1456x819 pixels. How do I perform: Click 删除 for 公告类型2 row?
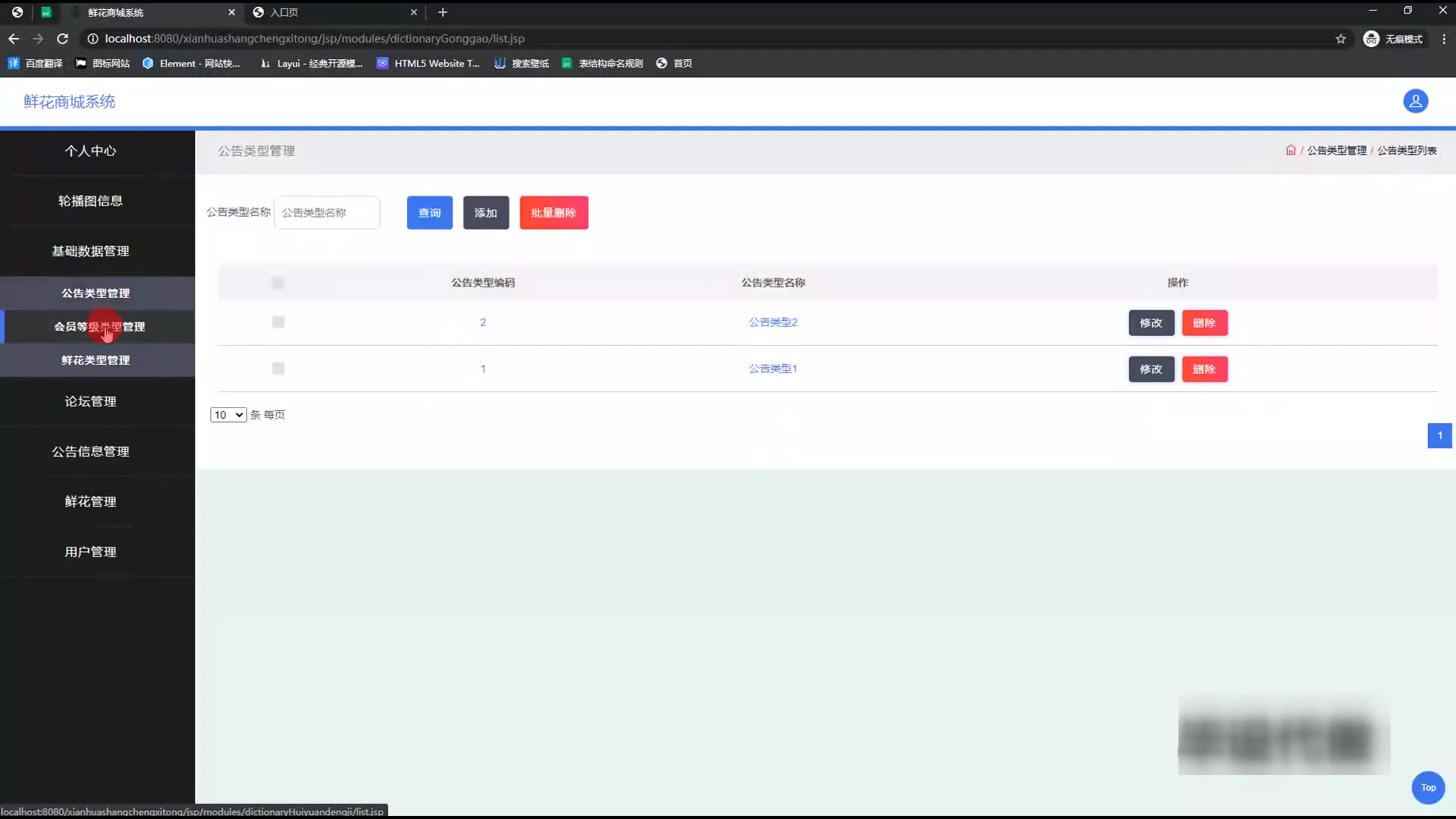pyautogui.click(x=1204, y=323)
